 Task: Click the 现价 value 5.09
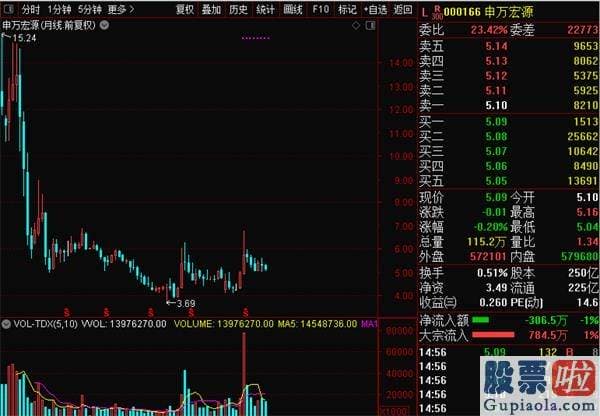click(496, 197)
